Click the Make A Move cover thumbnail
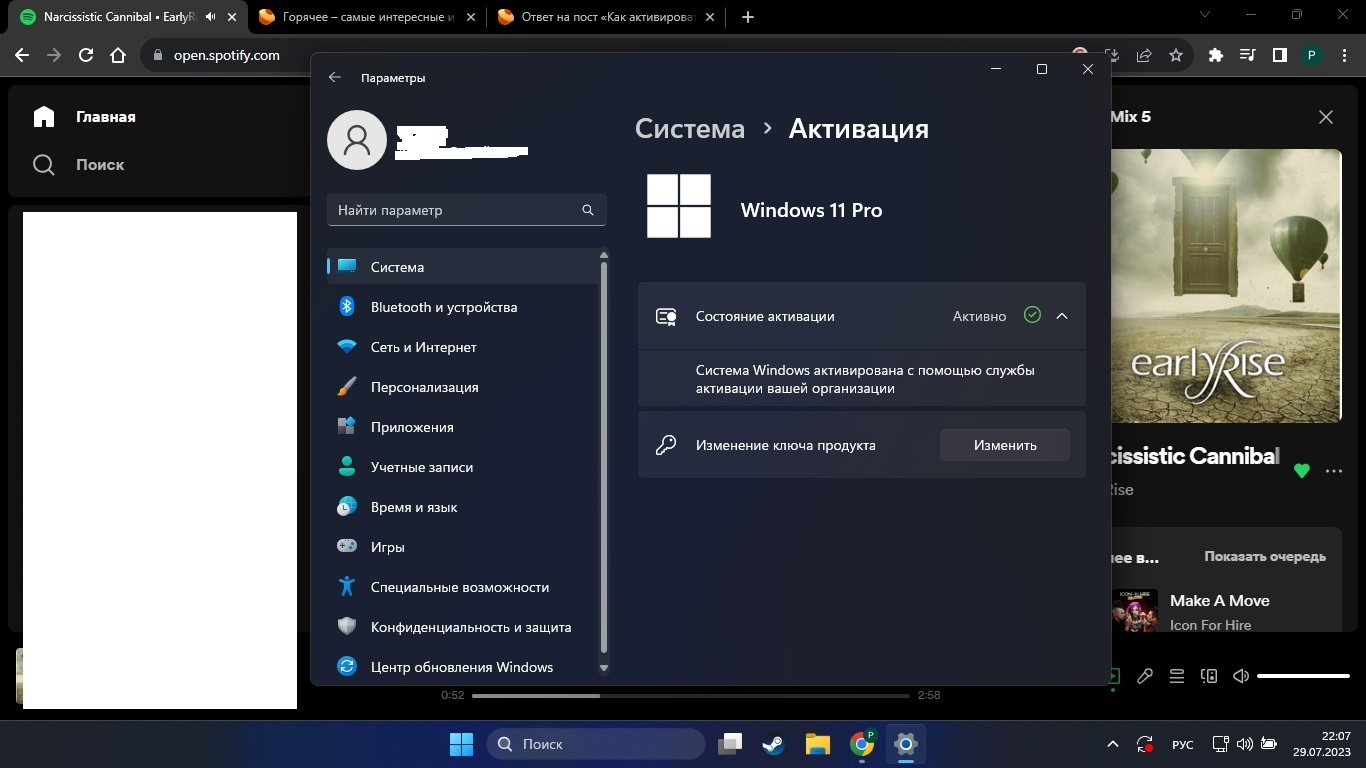The image size is (1366, 768). [x=1135, y=610]
